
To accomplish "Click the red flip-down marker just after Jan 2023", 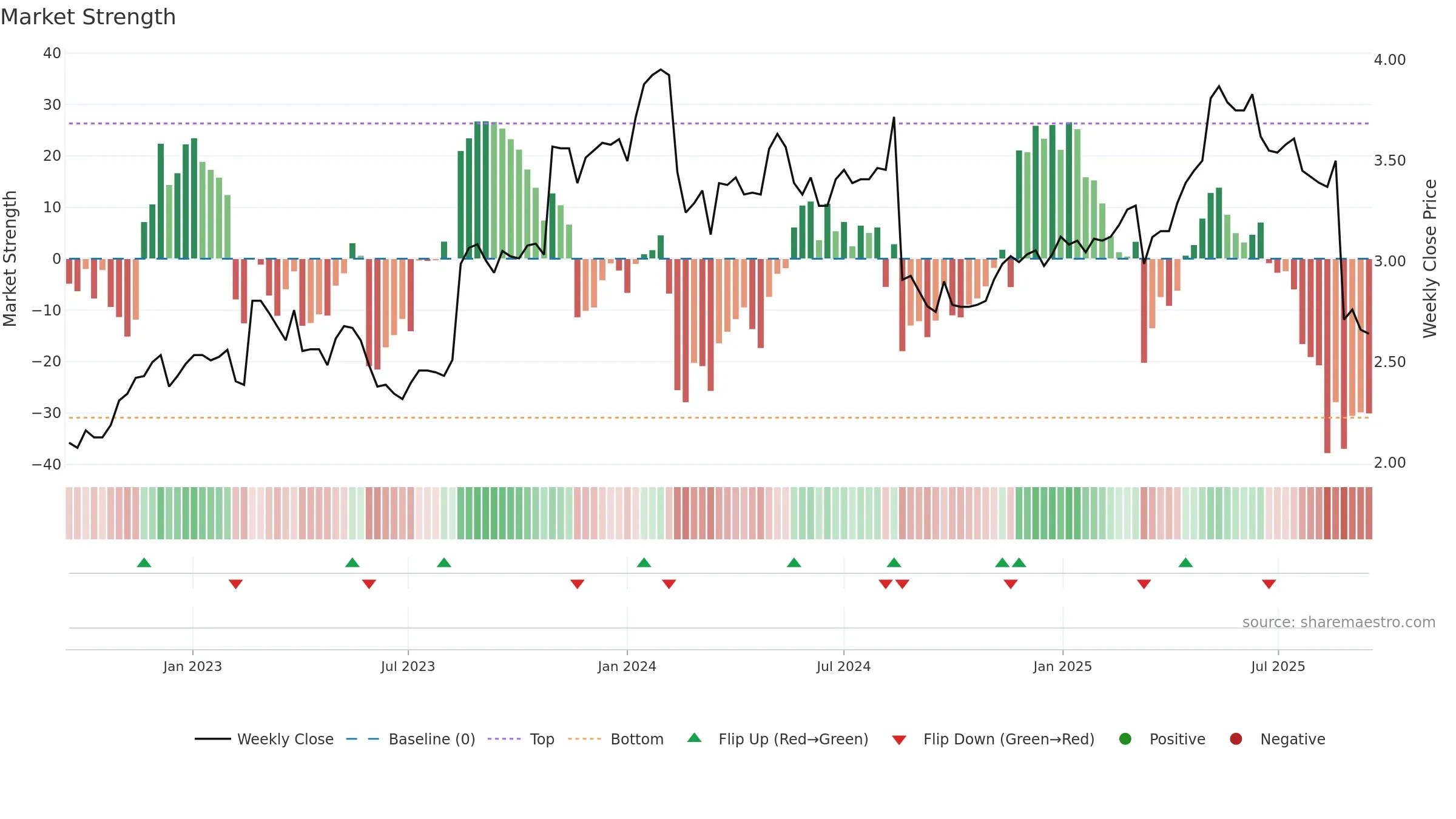I will point(236,584).
